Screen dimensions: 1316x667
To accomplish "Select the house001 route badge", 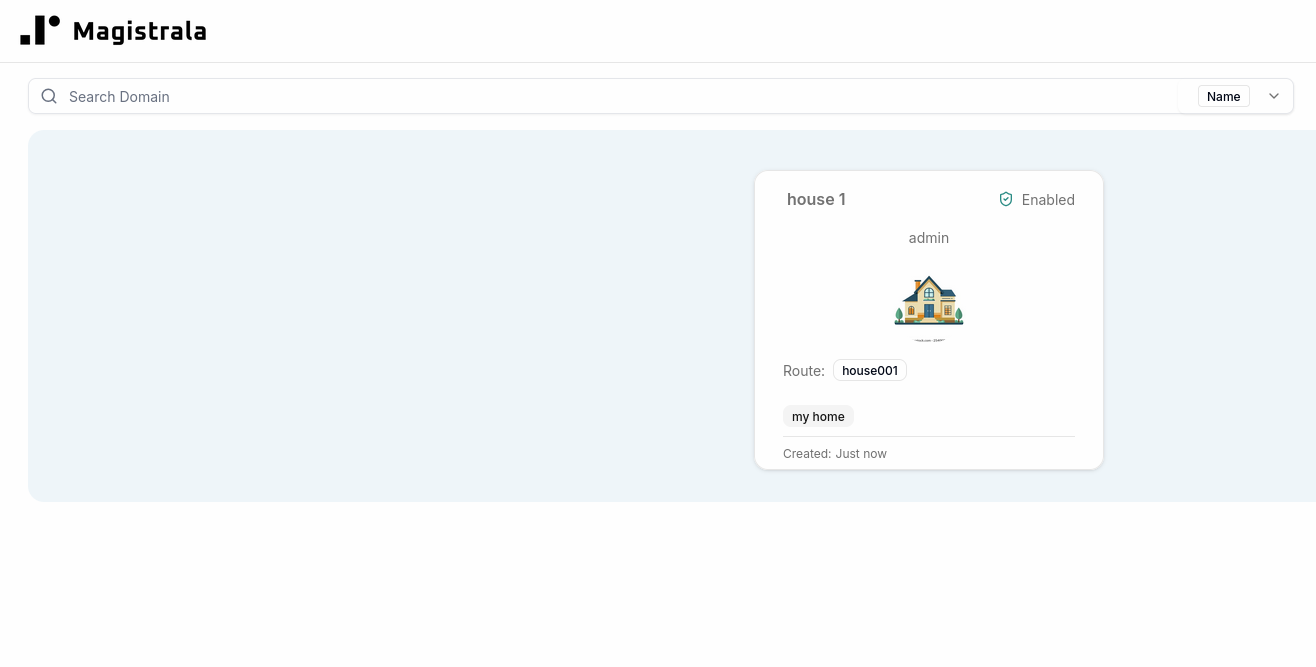I will tap(869, 370).
